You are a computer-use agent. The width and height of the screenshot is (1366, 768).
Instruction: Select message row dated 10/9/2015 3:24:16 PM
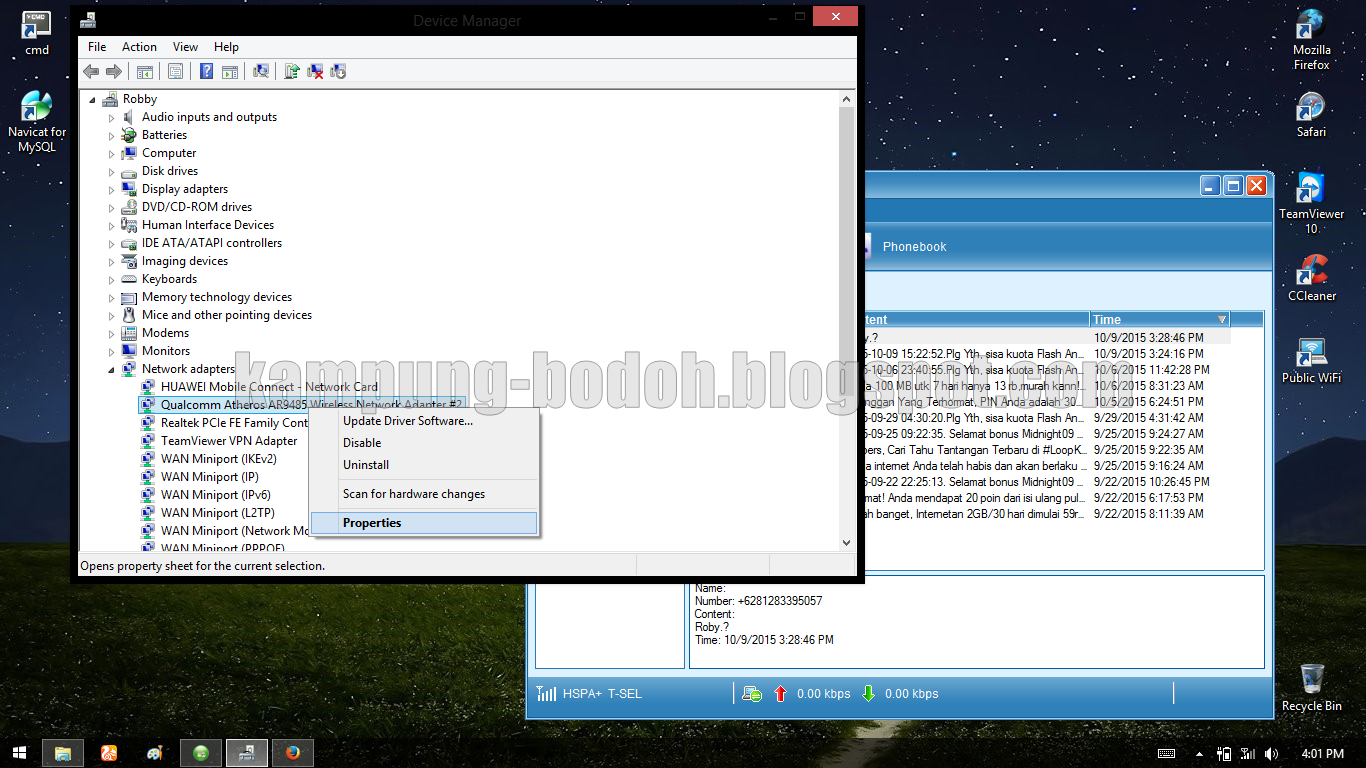point(1045,354)
